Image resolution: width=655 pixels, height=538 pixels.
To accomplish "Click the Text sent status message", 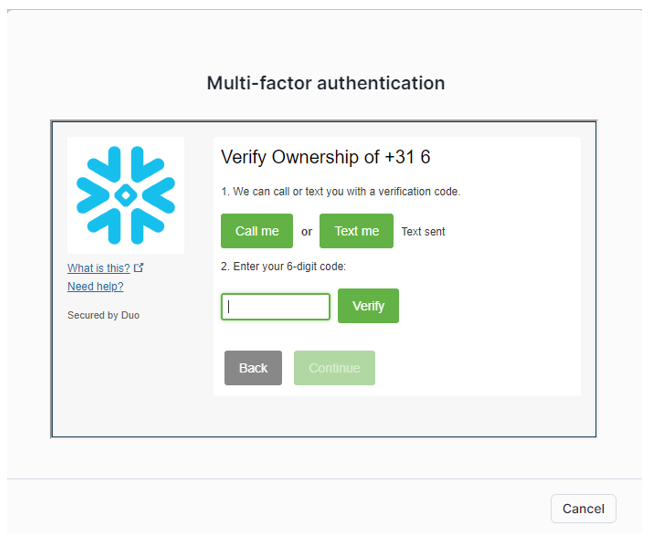I will tap(423, 231).
